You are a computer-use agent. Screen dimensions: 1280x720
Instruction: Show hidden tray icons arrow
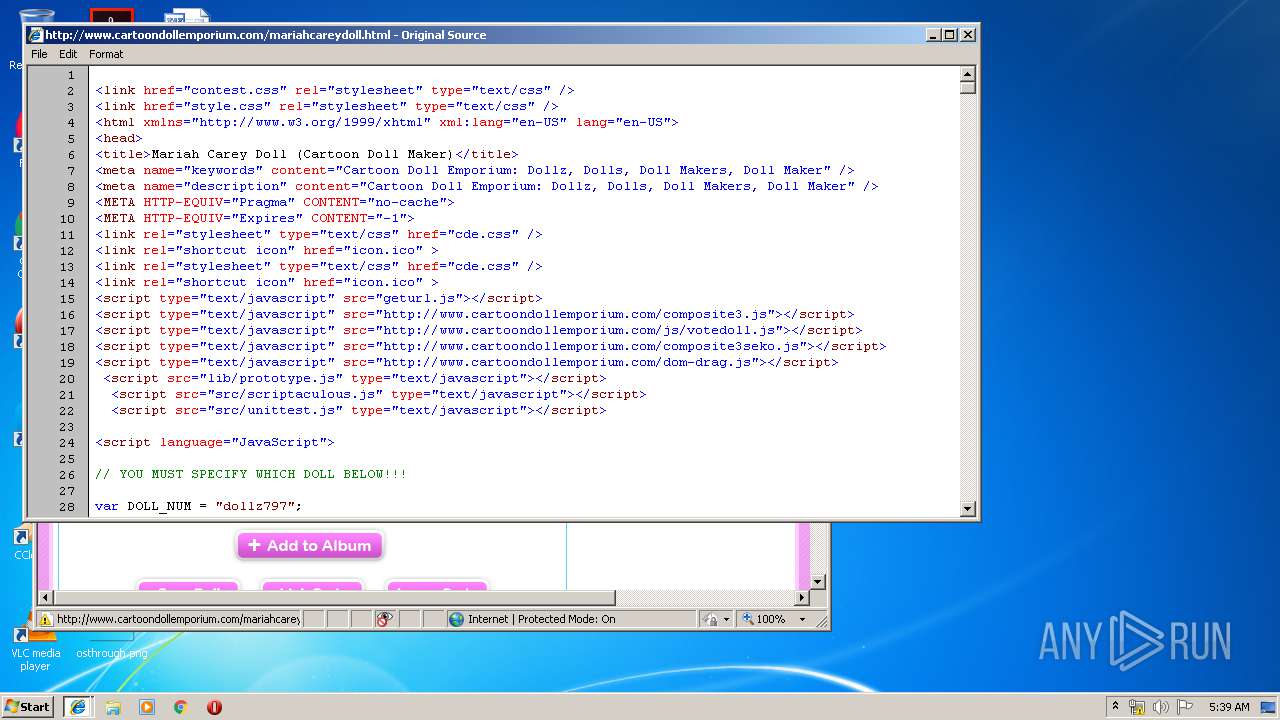click(x=1116, y=706)
